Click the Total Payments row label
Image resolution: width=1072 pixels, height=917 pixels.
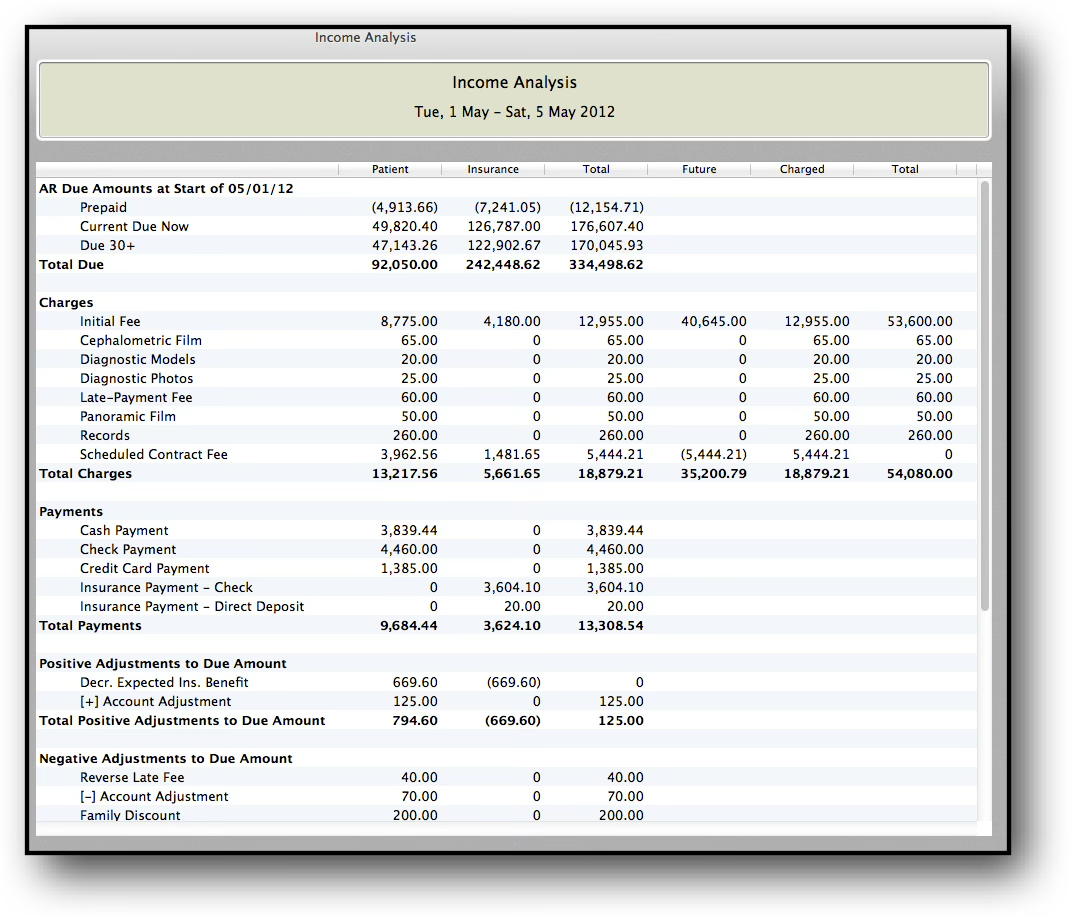point(90,626)
